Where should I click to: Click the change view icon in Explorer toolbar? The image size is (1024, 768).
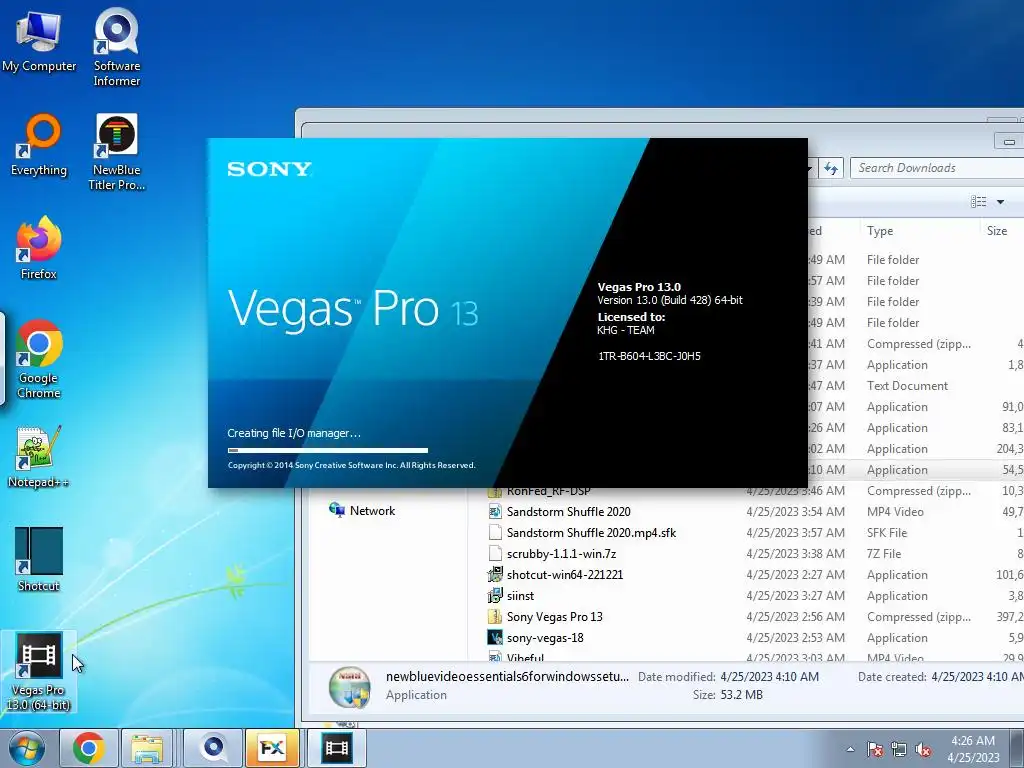(x=978, y=202)
